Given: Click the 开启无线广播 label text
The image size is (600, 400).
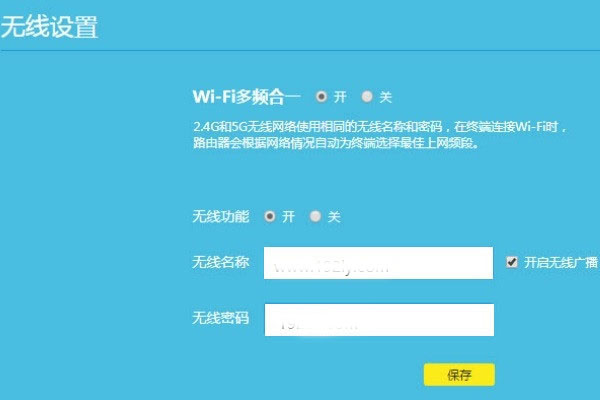Looking at the screenshot, I should [x=561, y=263].
